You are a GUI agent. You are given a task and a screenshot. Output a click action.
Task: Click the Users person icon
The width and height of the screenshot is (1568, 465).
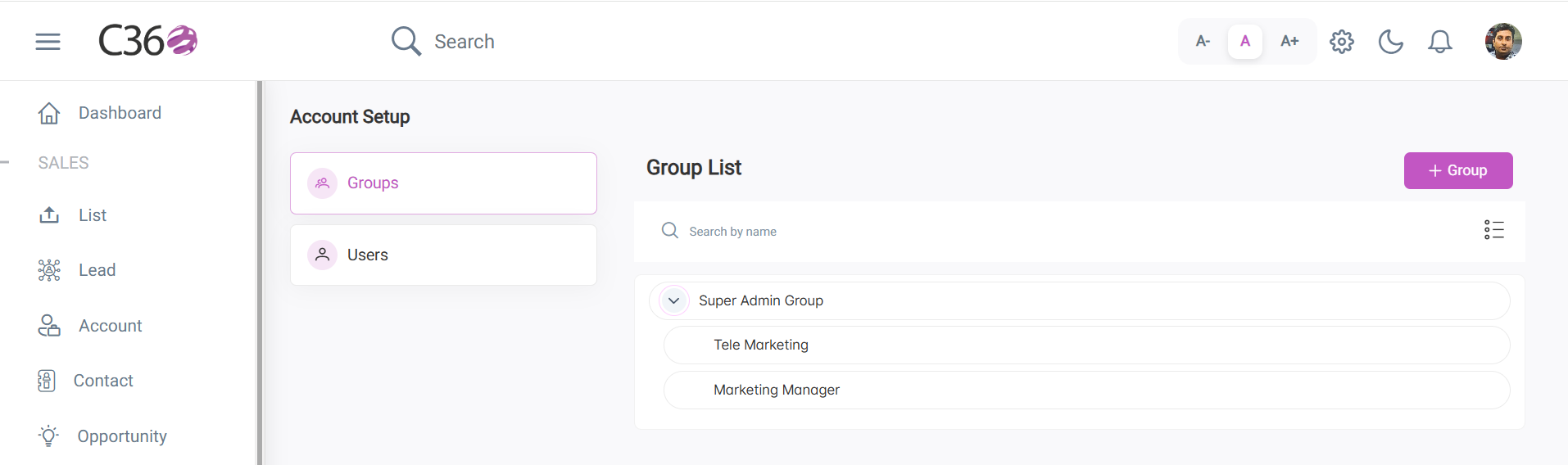(x=322, y=255)
